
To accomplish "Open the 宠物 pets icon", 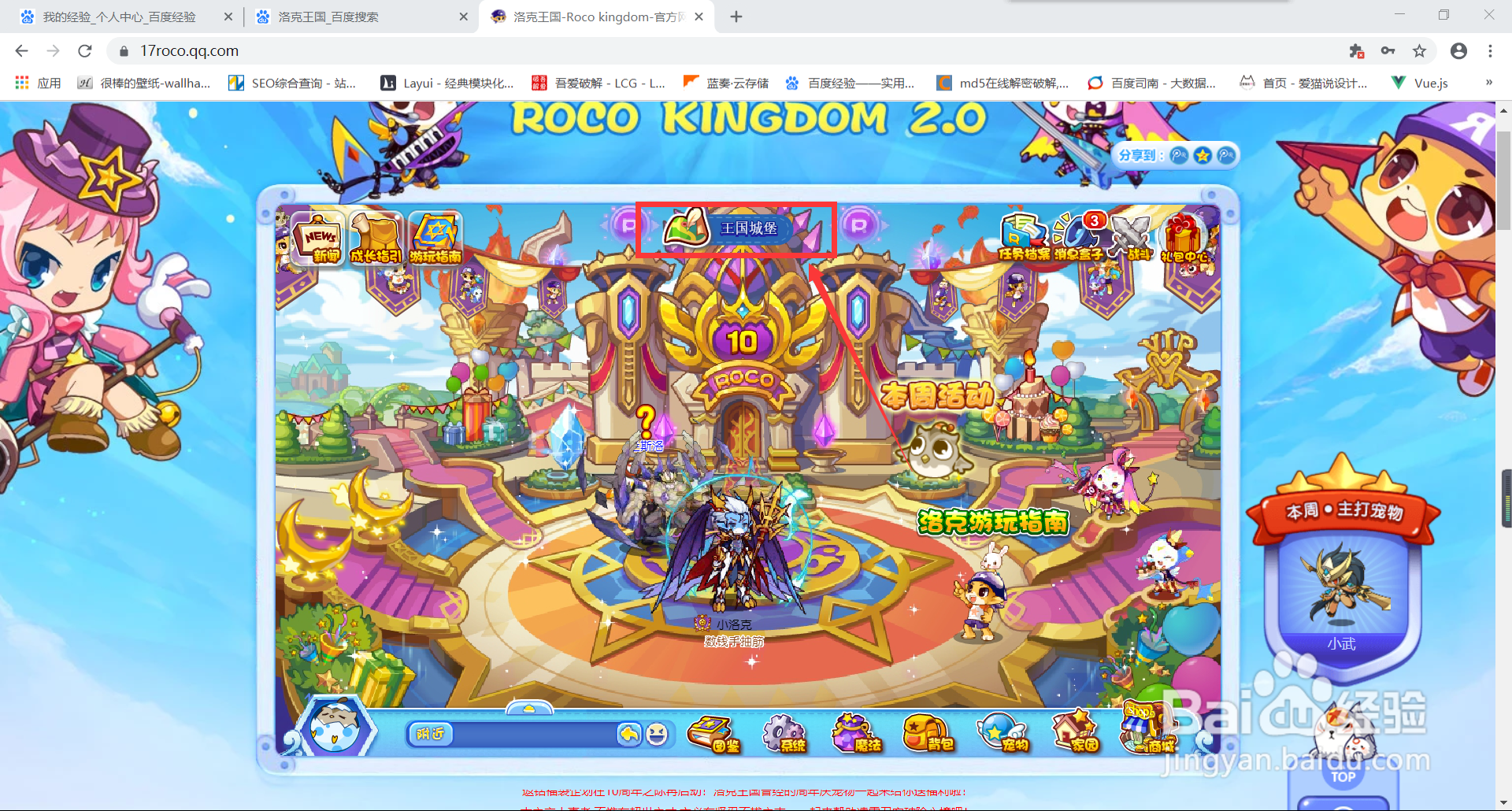I will pyautogui.click(x=1002, y=734).
